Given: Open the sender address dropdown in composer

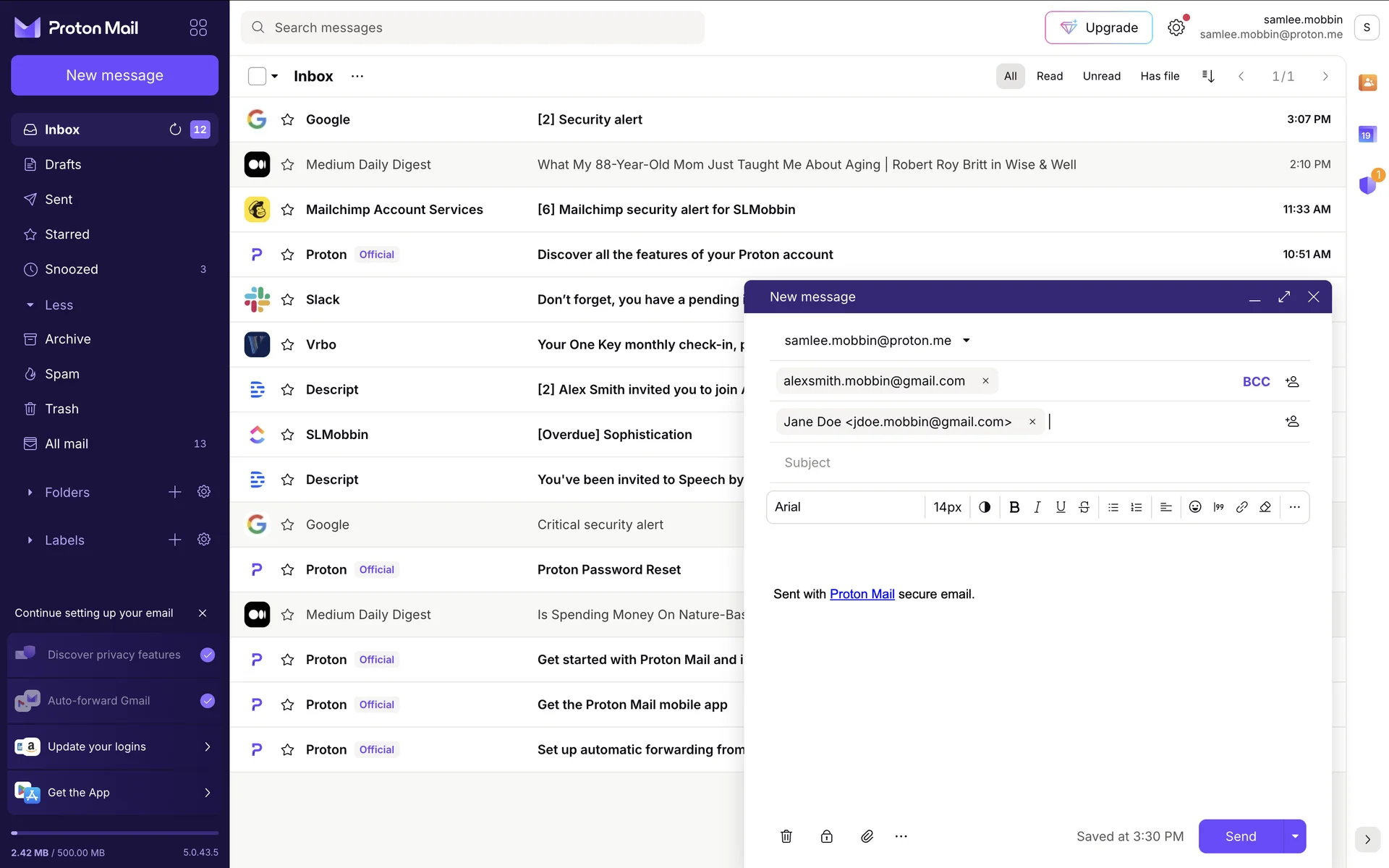Looking at the screenshot, I should click(966, 341).
